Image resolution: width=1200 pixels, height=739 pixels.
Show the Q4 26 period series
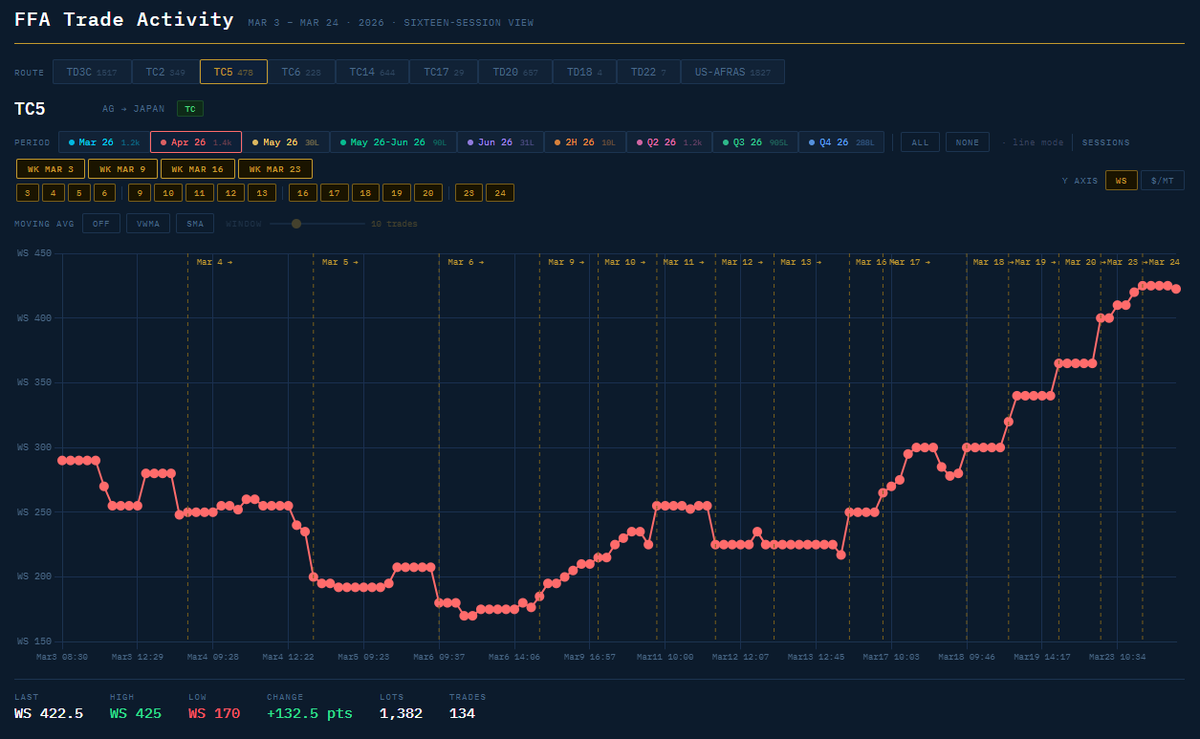[x=841, y=143]
